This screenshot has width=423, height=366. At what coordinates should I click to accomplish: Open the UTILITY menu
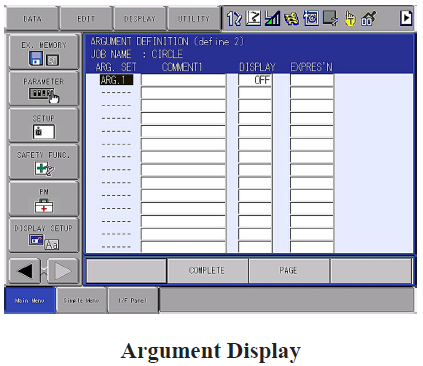pyautogui.click(x=194, y=19)
